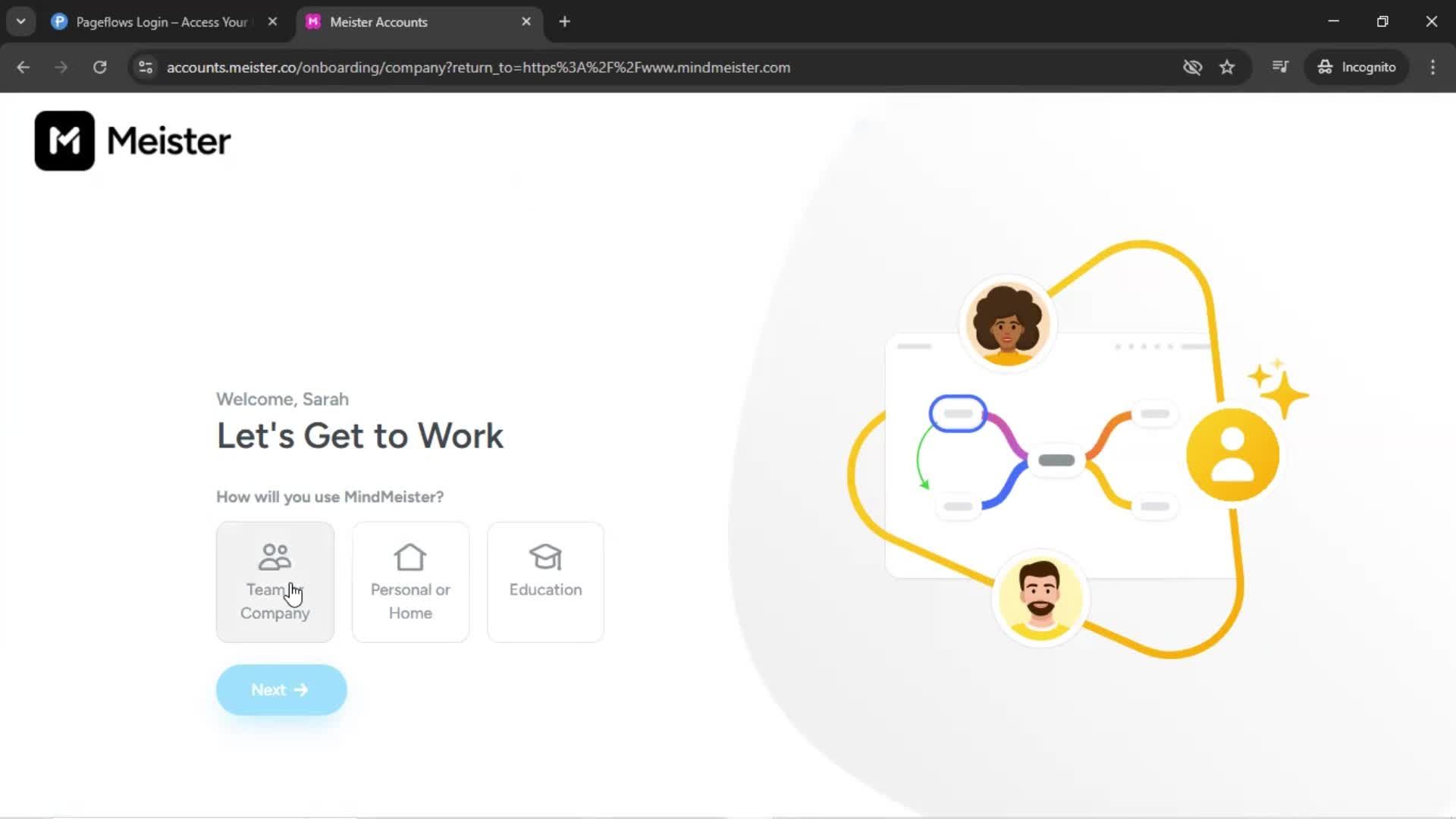Pick the Education option card

(545, 582)
